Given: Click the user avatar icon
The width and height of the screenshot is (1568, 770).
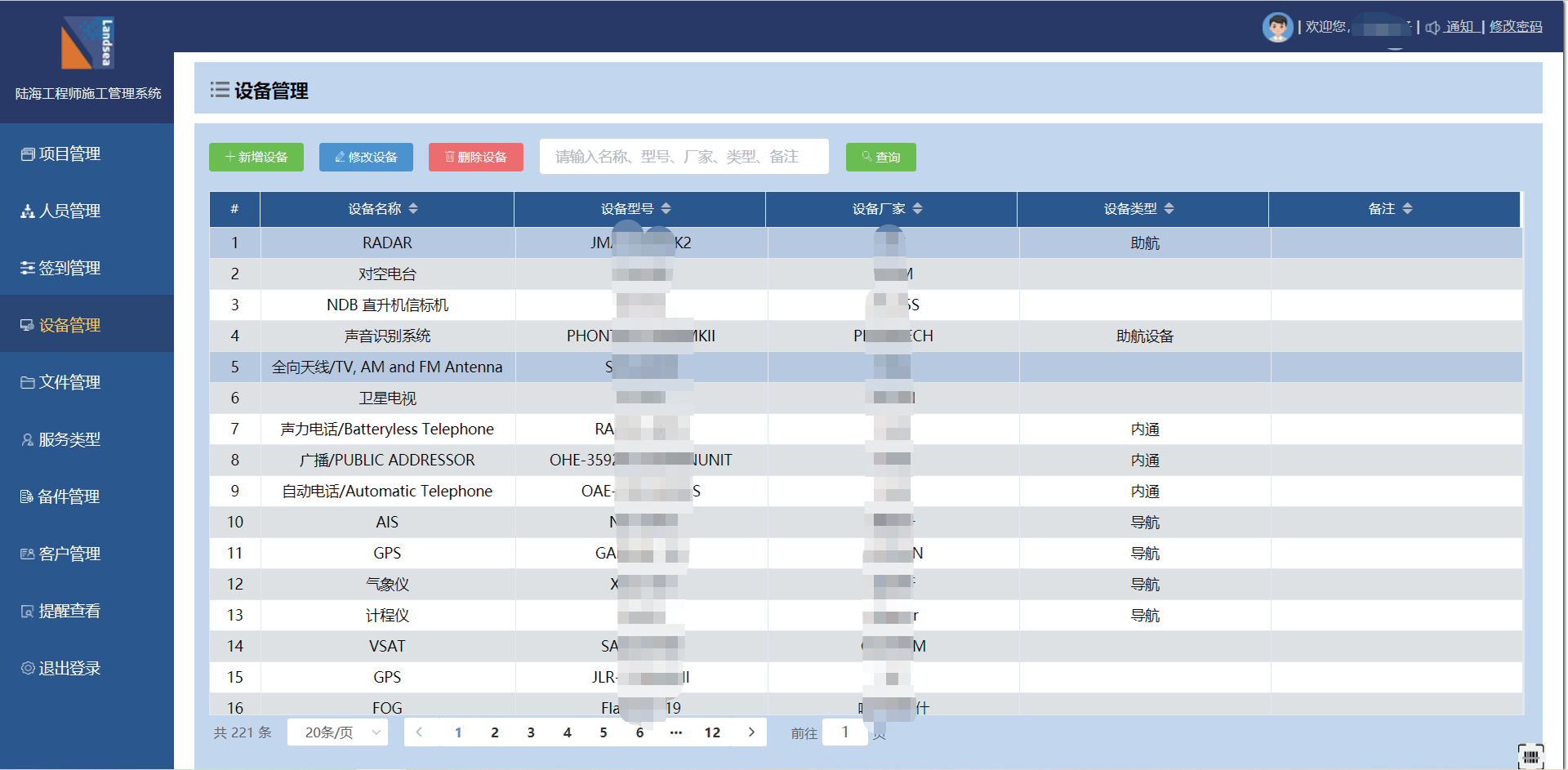Looking at the screenshot, I should point(1277,27).
